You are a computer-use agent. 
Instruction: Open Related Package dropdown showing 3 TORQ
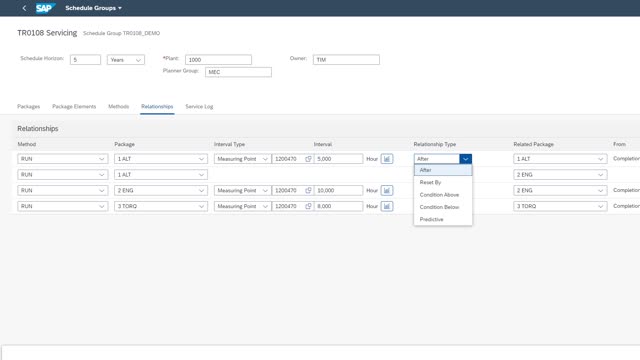[x=560, y=206]
